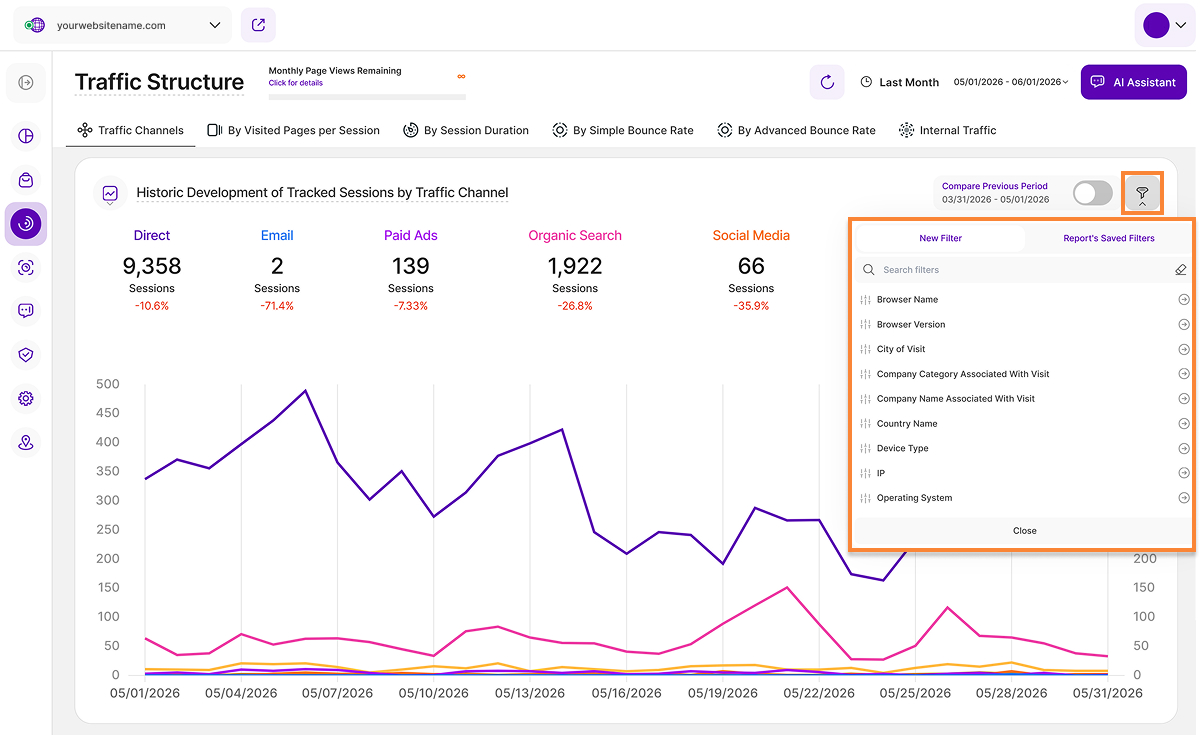Expand the Device Type filter arrow

click(1184, 448)
